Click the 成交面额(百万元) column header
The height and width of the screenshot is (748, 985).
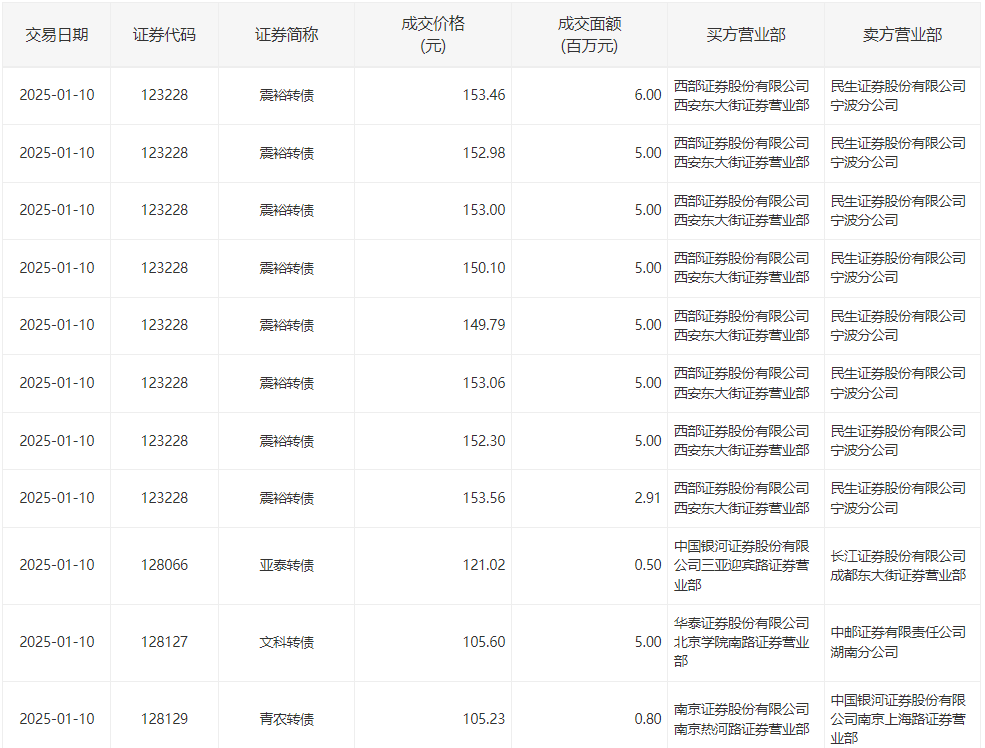click(x=589, y=35)
